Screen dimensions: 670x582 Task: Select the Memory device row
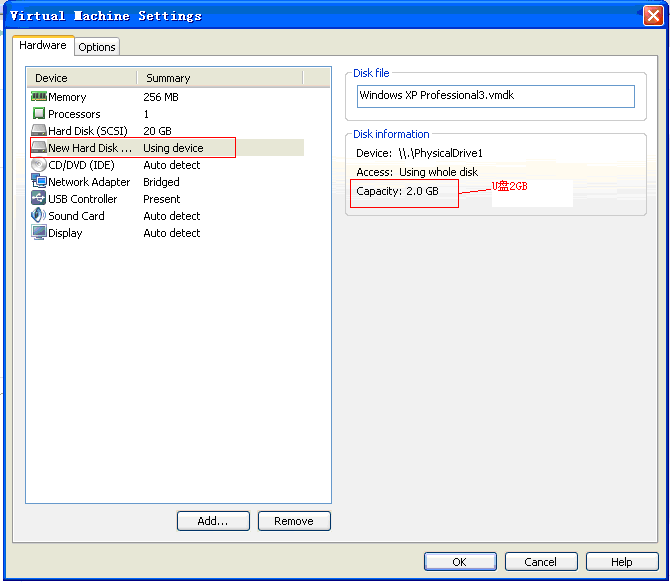coord(167,97)
